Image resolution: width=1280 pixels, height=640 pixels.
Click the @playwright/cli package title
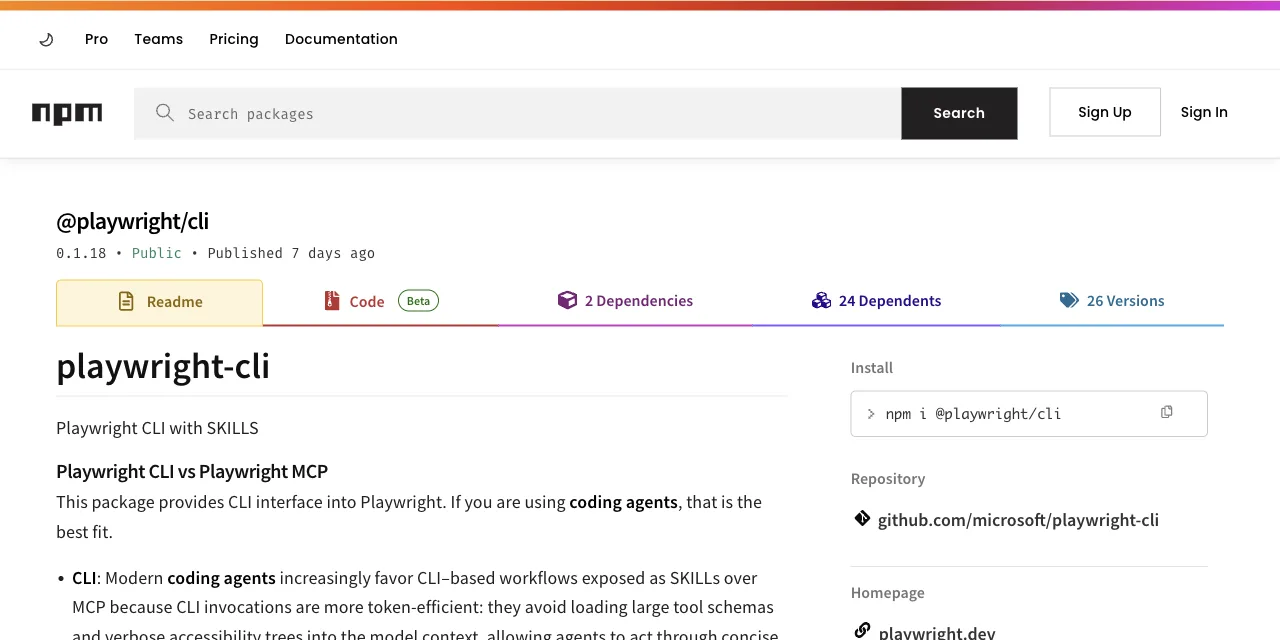coord(132,221)
